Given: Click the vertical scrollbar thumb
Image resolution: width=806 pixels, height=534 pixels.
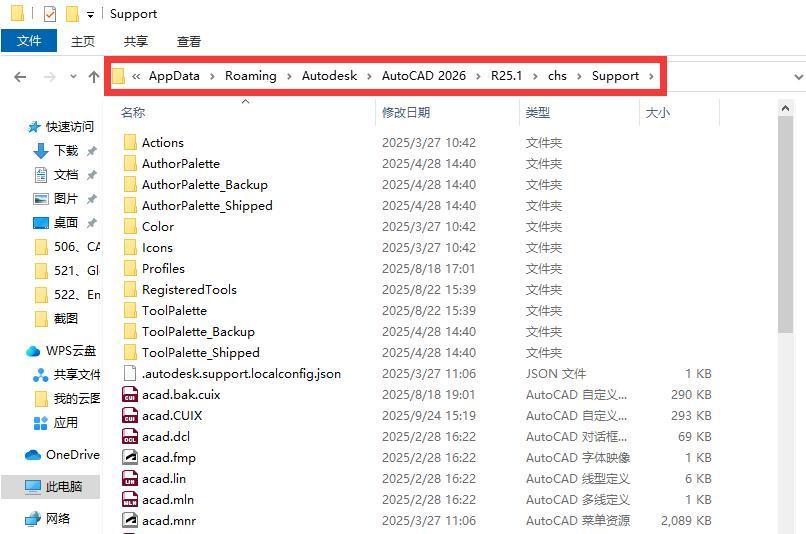Looking at the screenshot, I should pyautogui.click(x=785, y=225).
